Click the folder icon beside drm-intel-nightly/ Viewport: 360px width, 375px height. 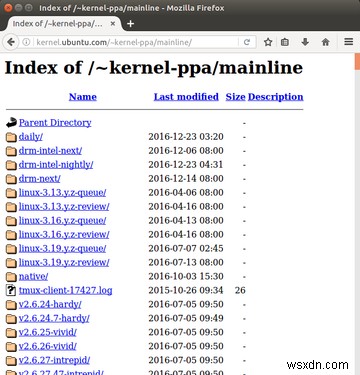click(11, 165)
